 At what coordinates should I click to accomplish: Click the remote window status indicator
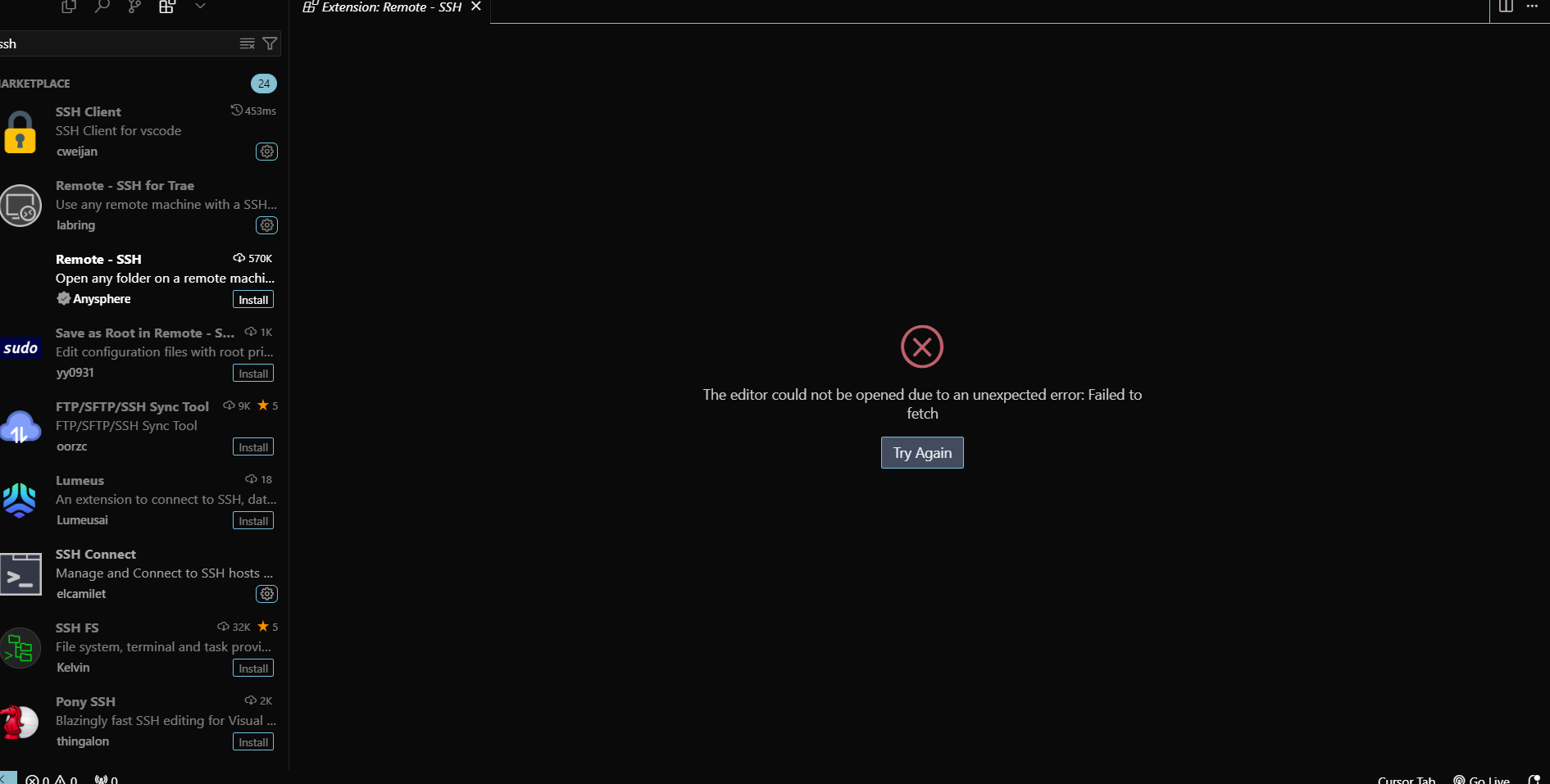point(8,778)
